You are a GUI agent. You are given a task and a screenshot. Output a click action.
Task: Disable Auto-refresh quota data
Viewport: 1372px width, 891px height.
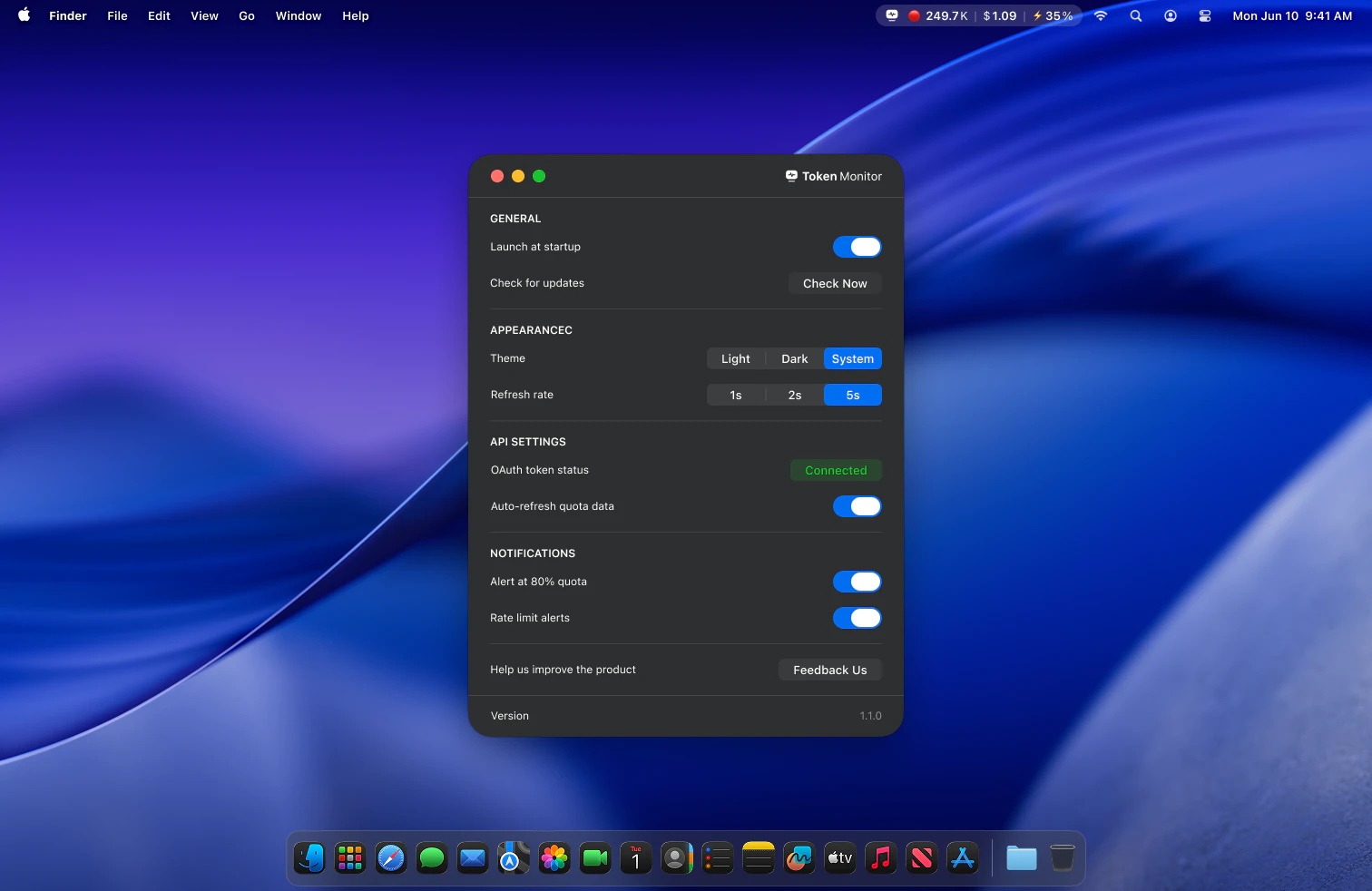point(857,506)
